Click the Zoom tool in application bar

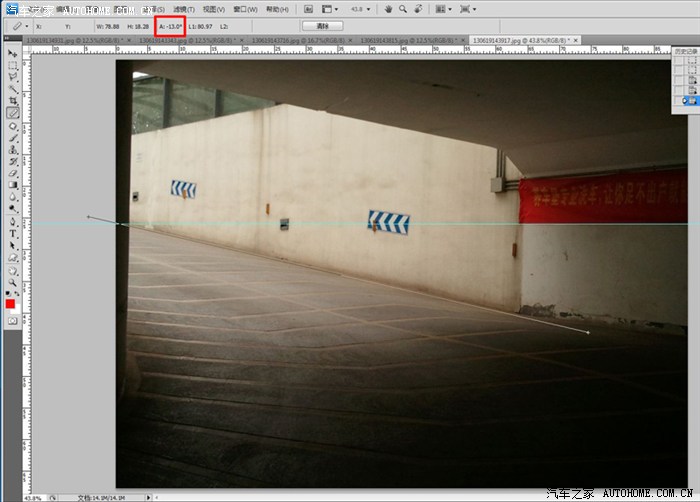point(403,9)
